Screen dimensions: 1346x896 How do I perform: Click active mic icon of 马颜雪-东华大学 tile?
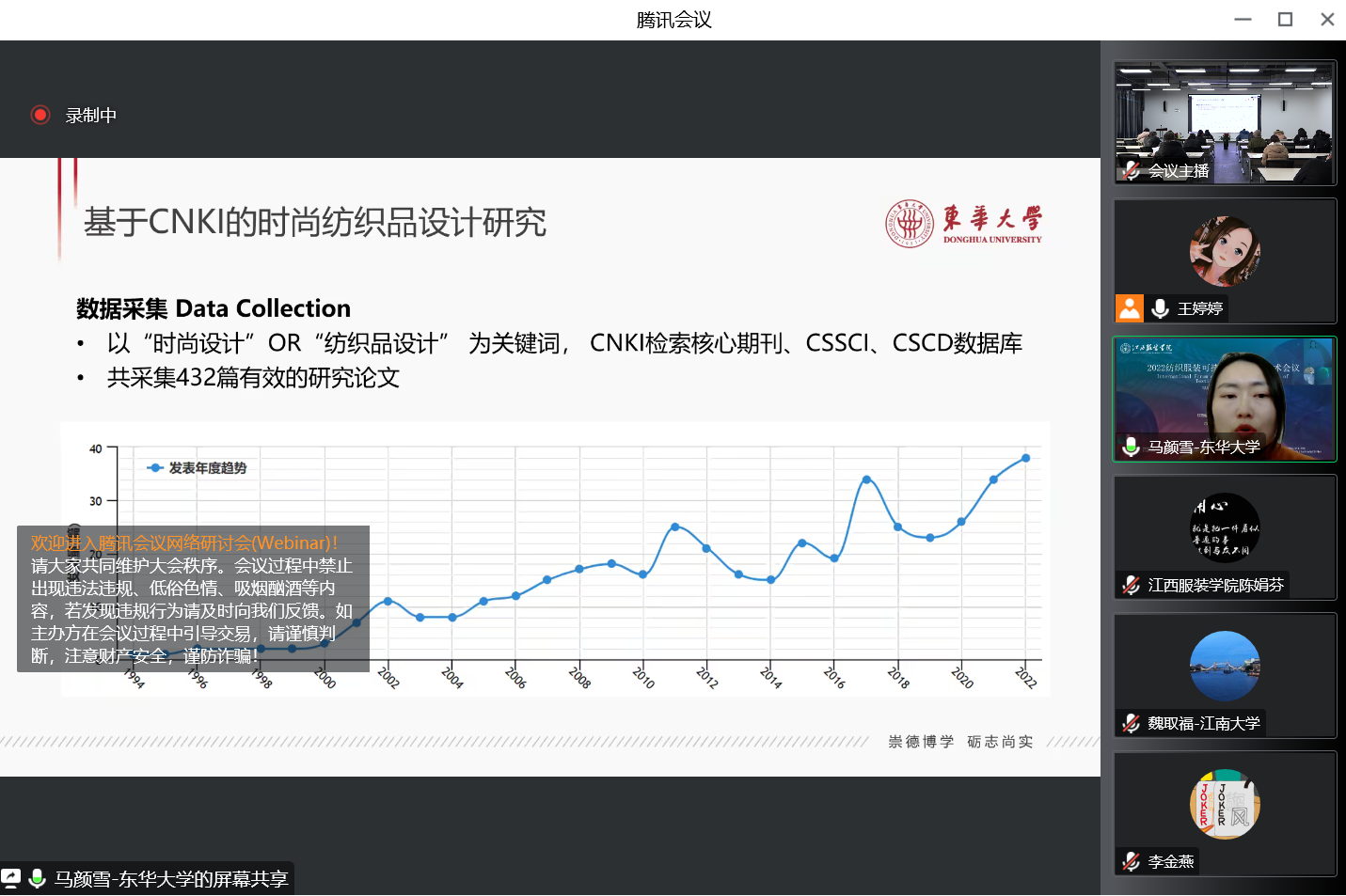tap(1132, 447)
